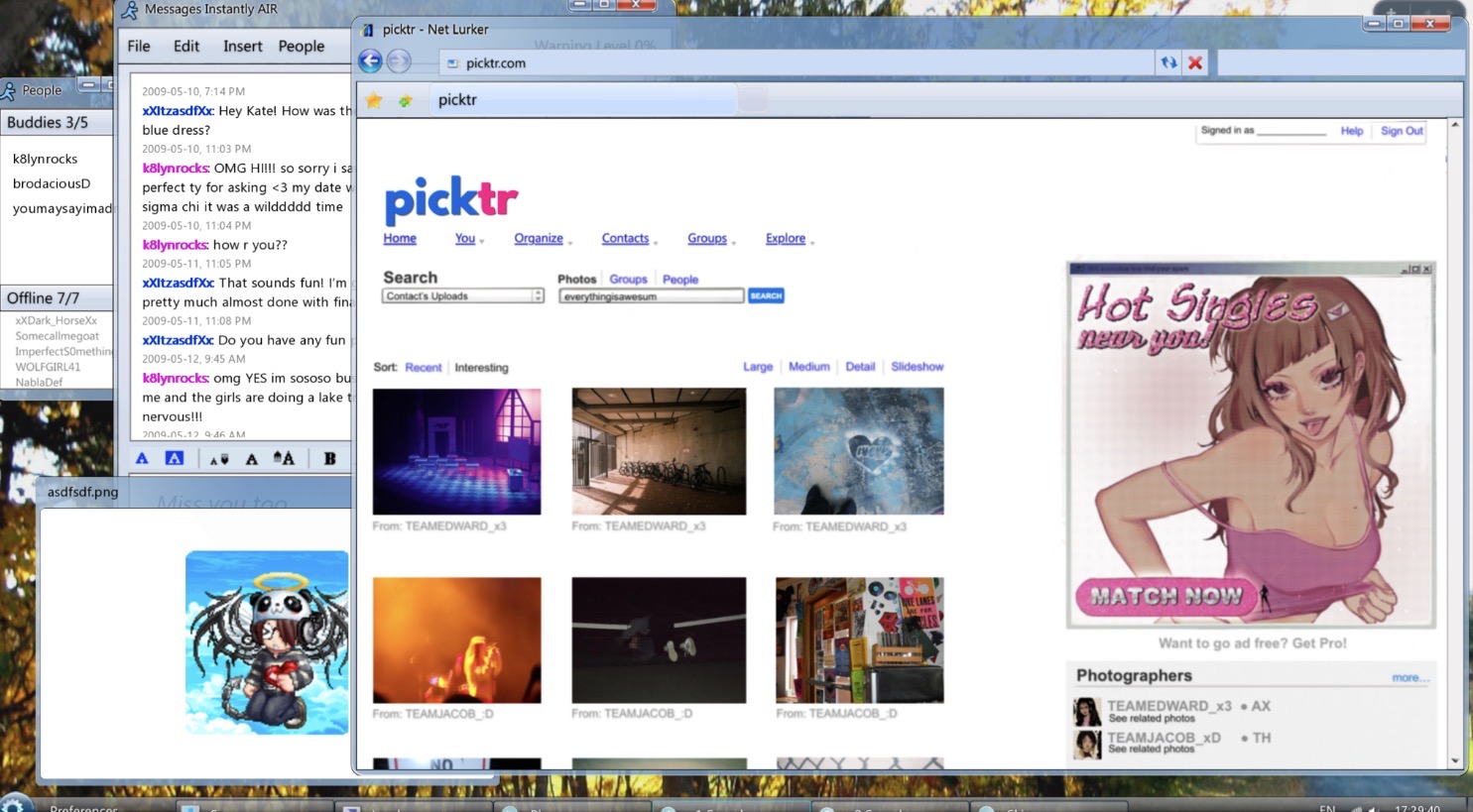Select the Groups search tab

point(628,280)
